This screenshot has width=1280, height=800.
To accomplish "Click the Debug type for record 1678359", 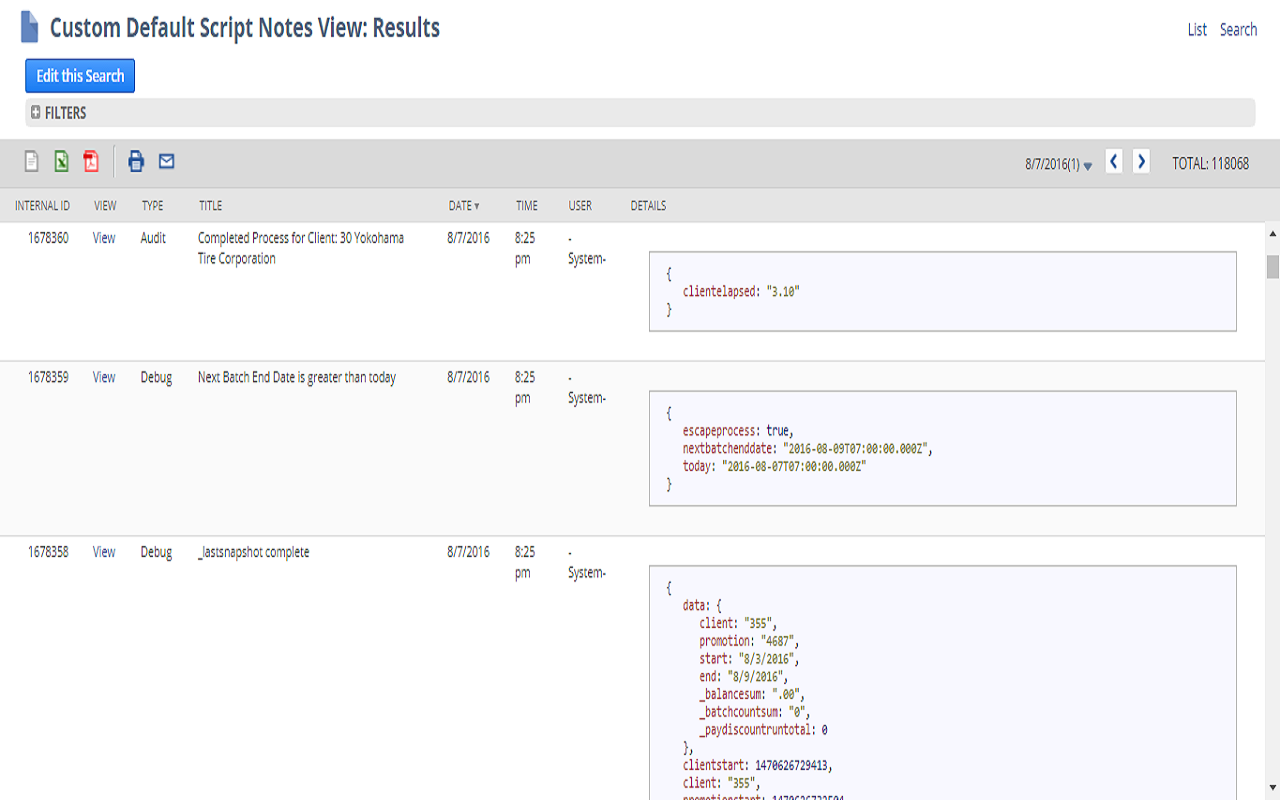I will [x=156, y=377].
